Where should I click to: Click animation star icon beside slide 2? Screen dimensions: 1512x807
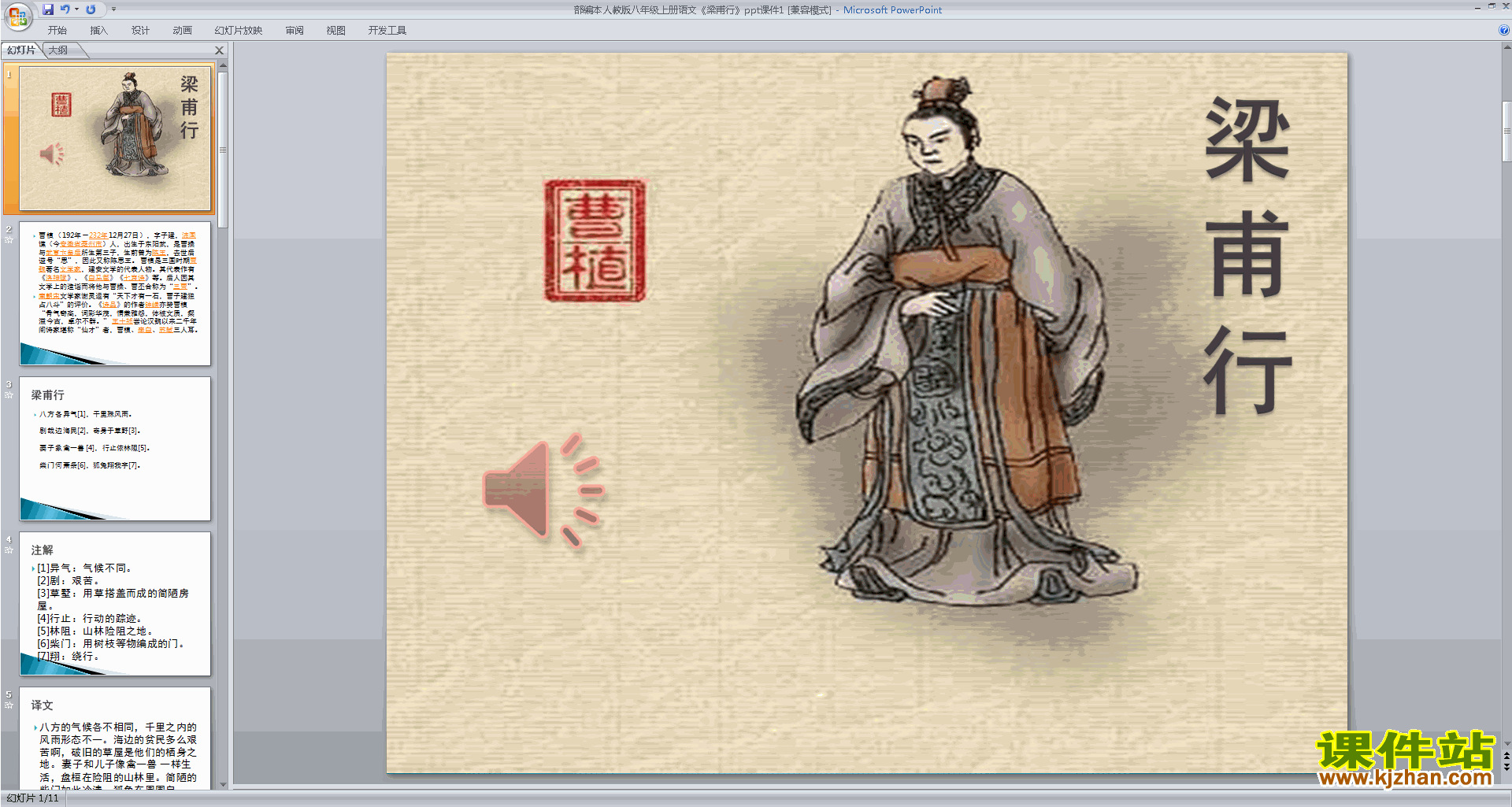pos(9,239)
